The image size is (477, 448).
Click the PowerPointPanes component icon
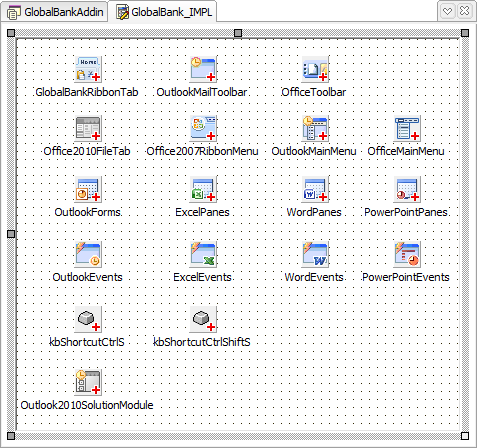click(407, 189)
